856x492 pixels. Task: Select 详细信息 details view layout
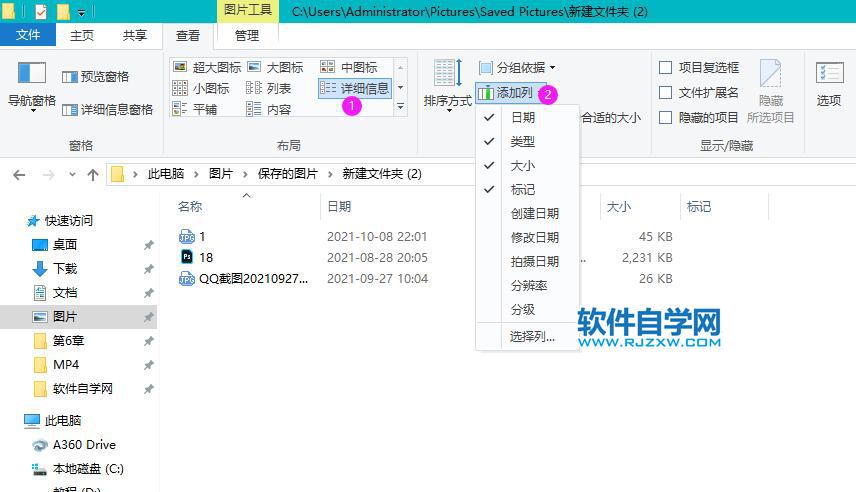(356, 88)
